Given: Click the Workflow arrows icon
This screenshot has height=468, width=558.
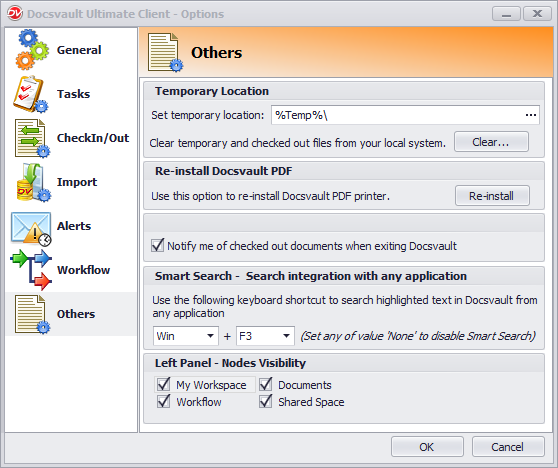Looking at the screenshot, I should click(x=31, y=270).
